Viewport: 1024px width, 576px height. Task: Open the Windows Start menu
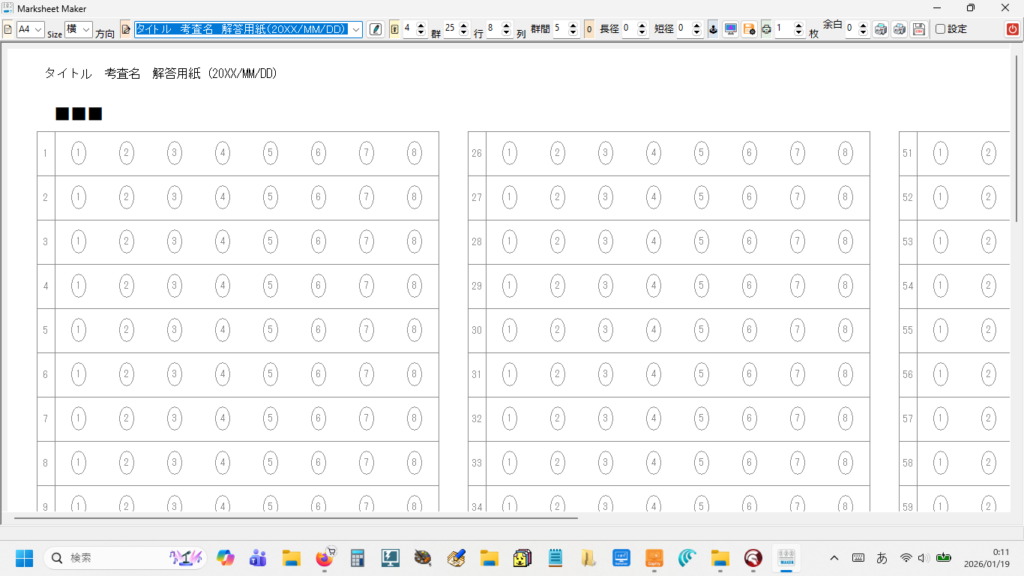pos(24,557)
